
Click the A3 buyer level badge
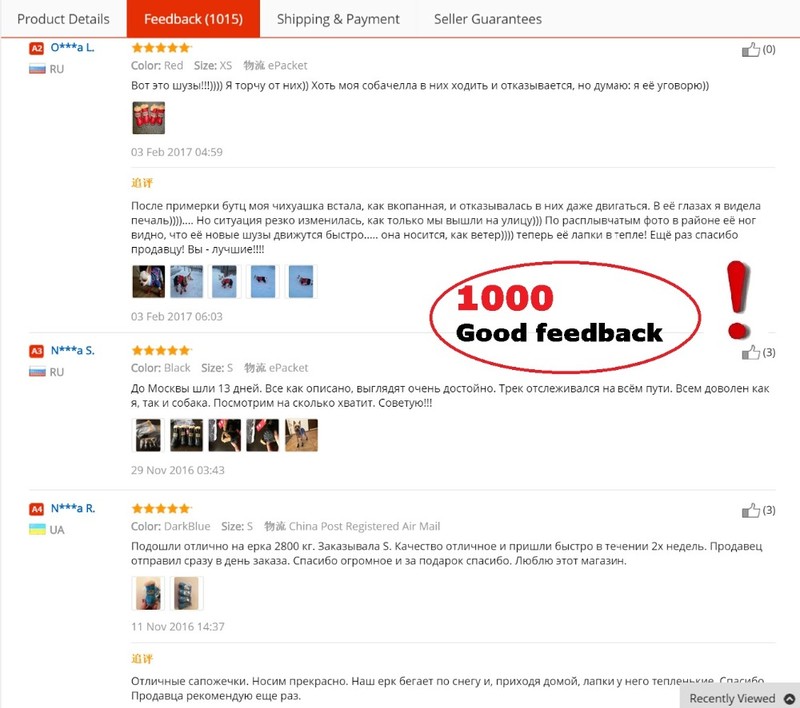pos(36,351)
